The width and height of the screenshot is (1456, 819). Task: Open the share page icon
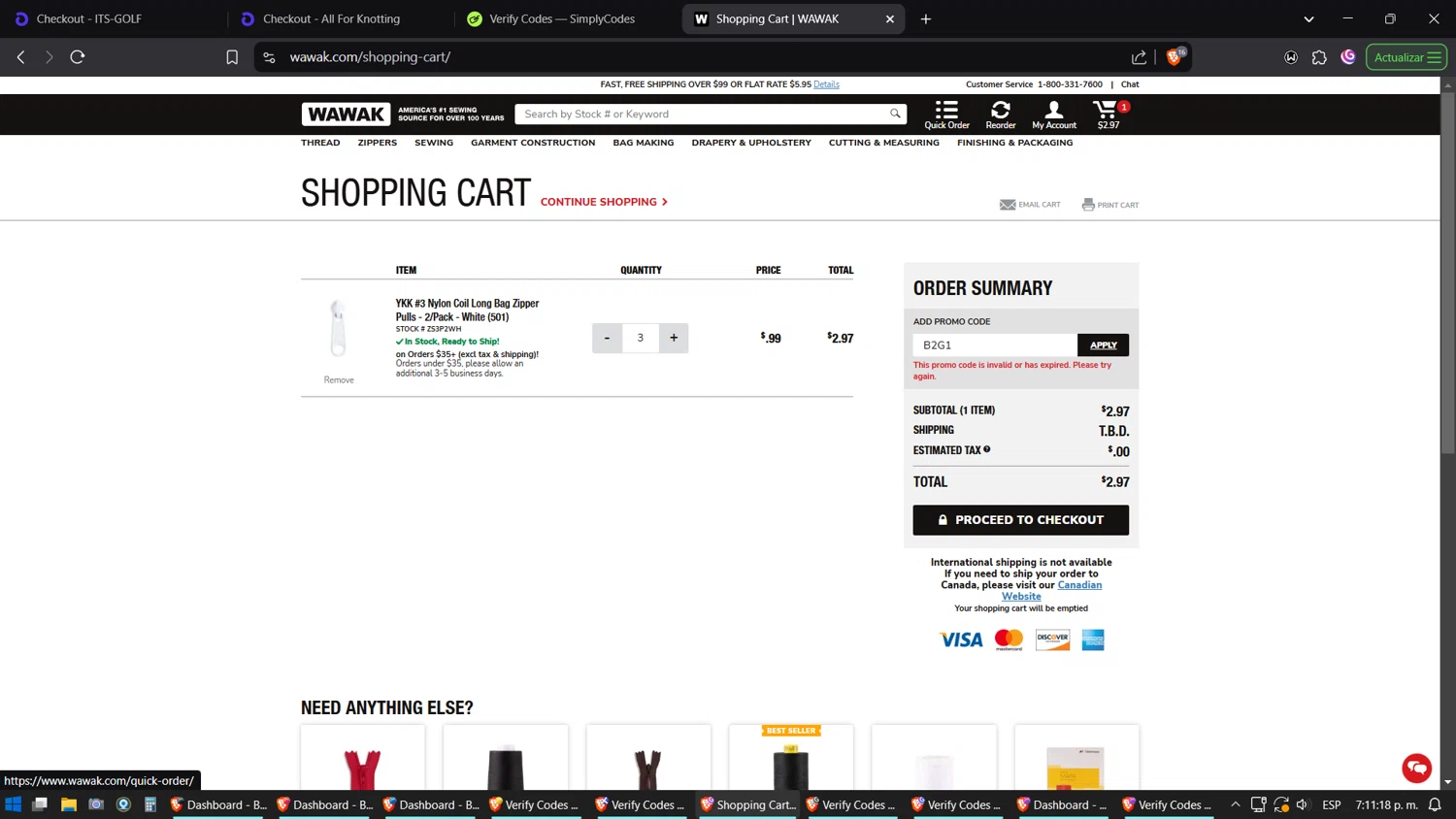click(x=1139, y=57)
